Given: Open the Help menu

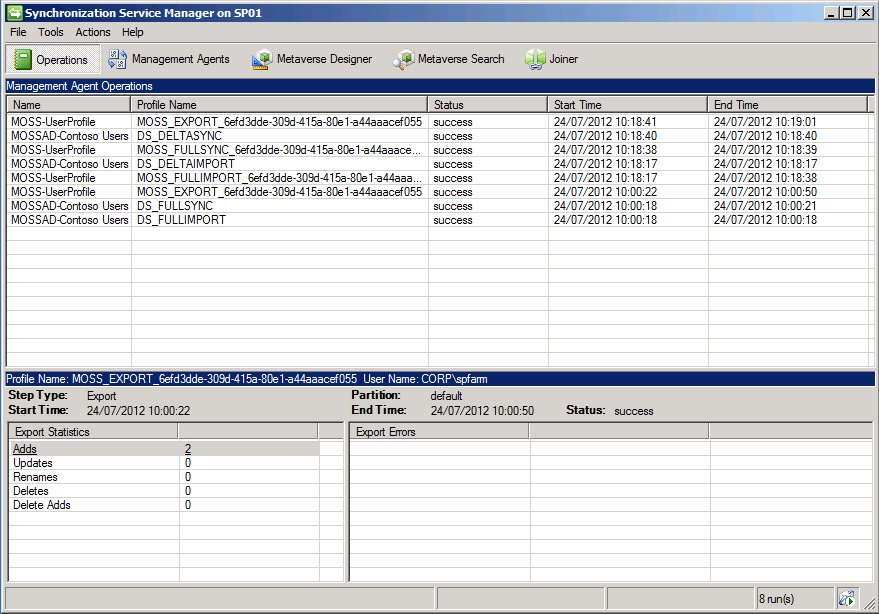Looking at the screenshot, I should tap(133, 32).
